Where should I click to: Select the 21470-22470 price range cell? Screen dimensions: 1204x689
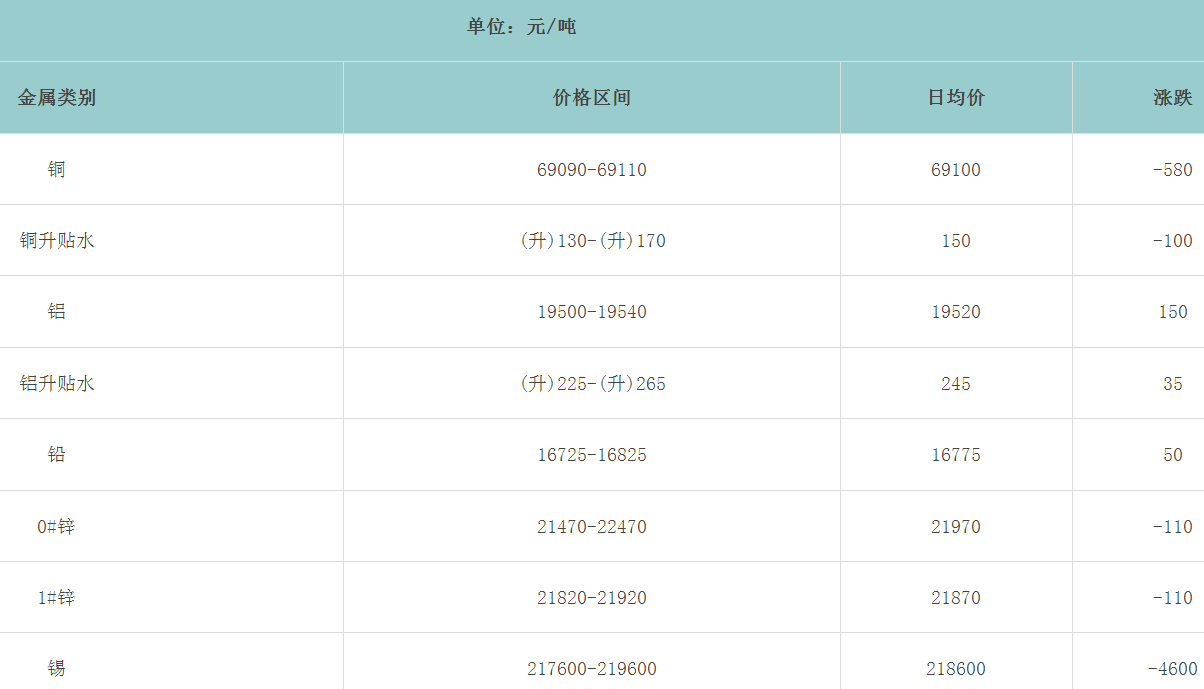(592, 527)
